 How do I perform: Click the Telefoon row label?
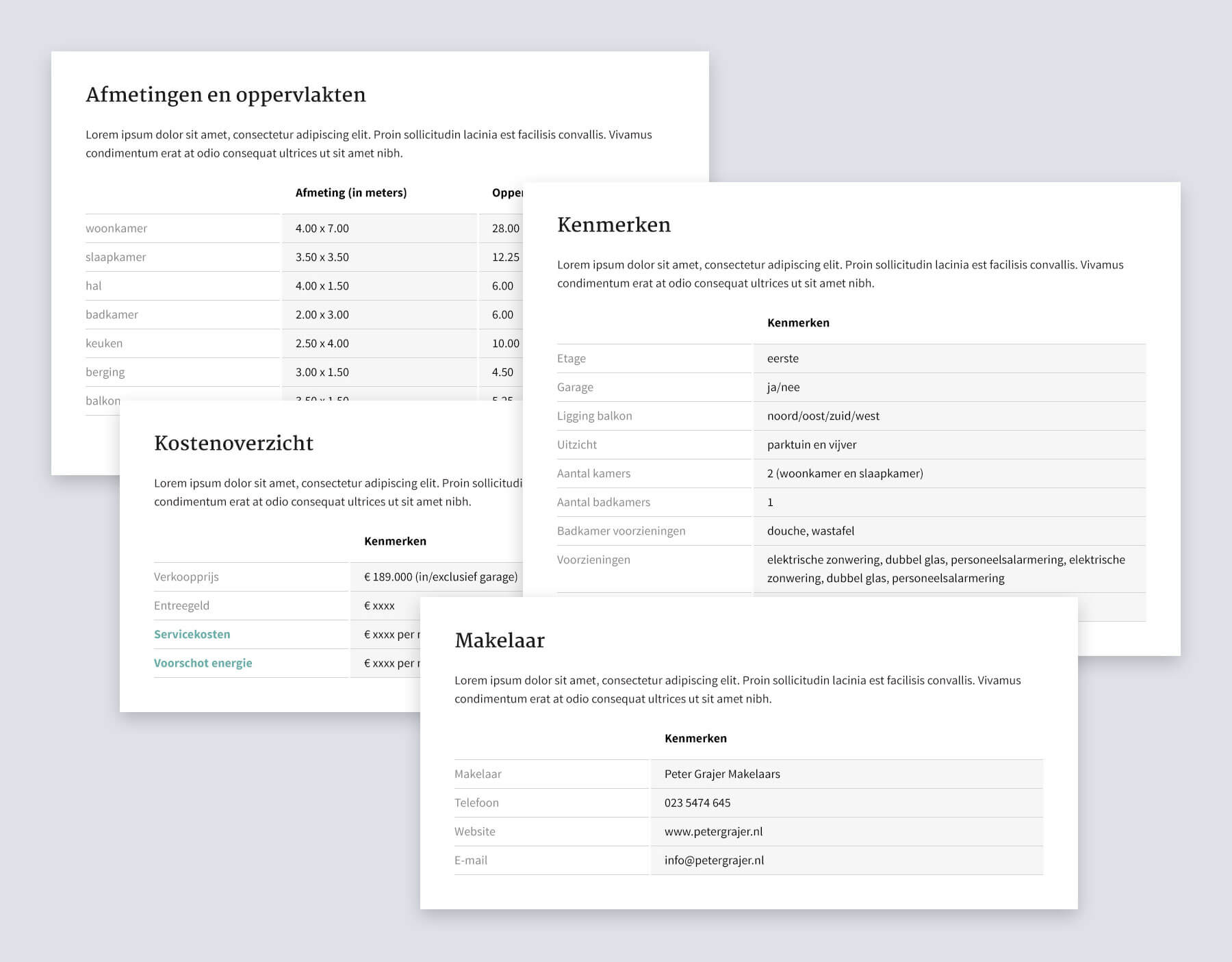476,802
